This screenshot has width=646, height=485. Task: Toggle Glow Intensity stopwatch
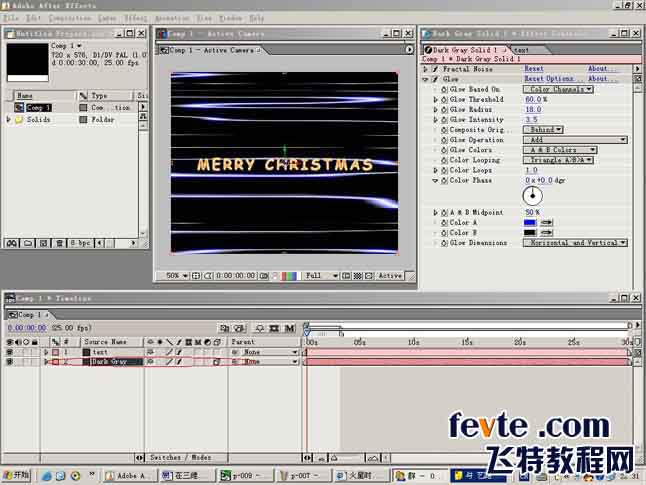pos(445,119)
